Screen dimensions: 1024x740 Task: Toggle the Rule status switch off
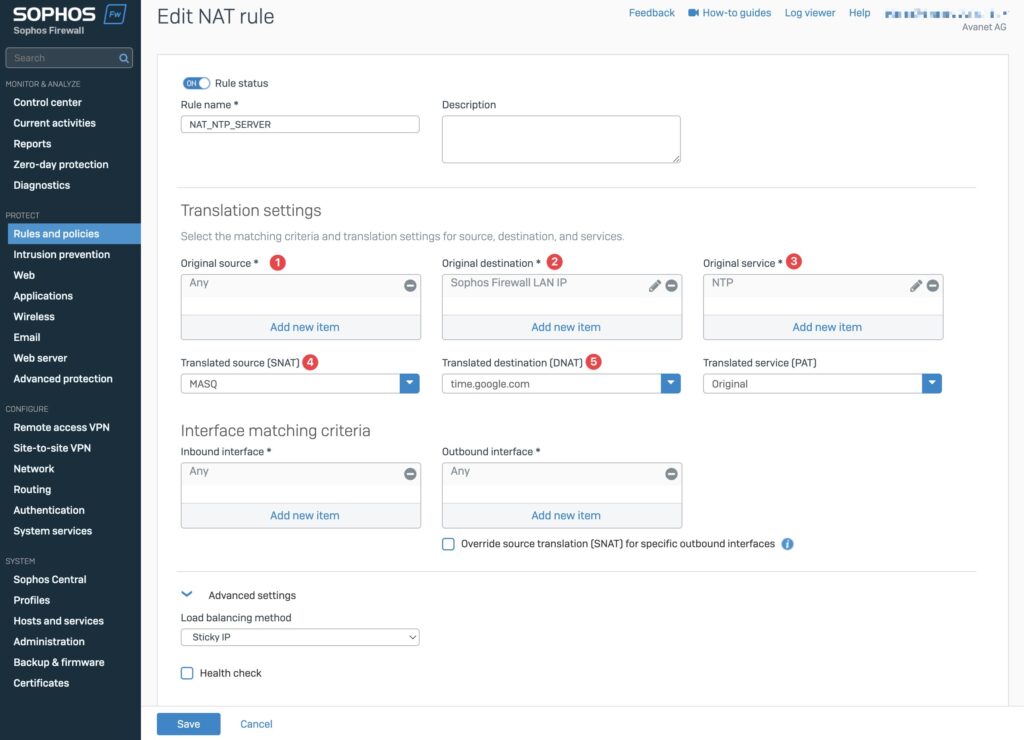[194, 83]
